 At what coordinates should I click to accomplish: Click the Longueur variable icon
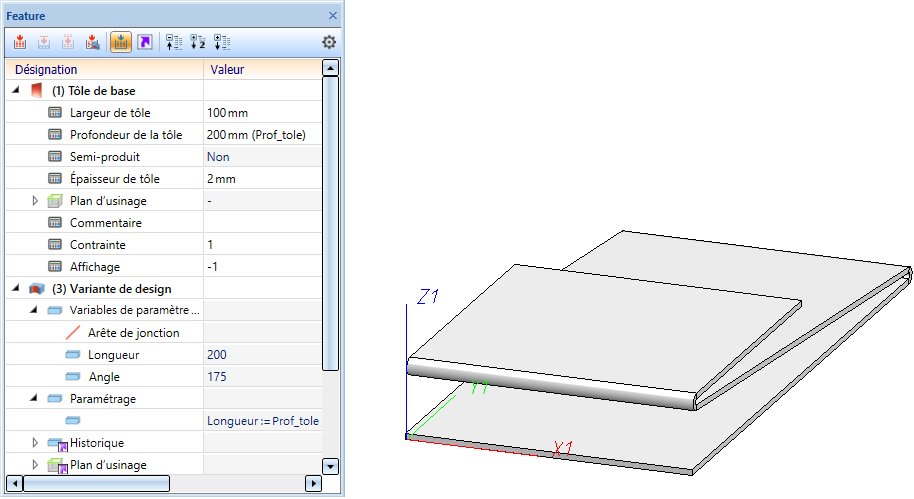pyautogui.click(x=73, y=354)
